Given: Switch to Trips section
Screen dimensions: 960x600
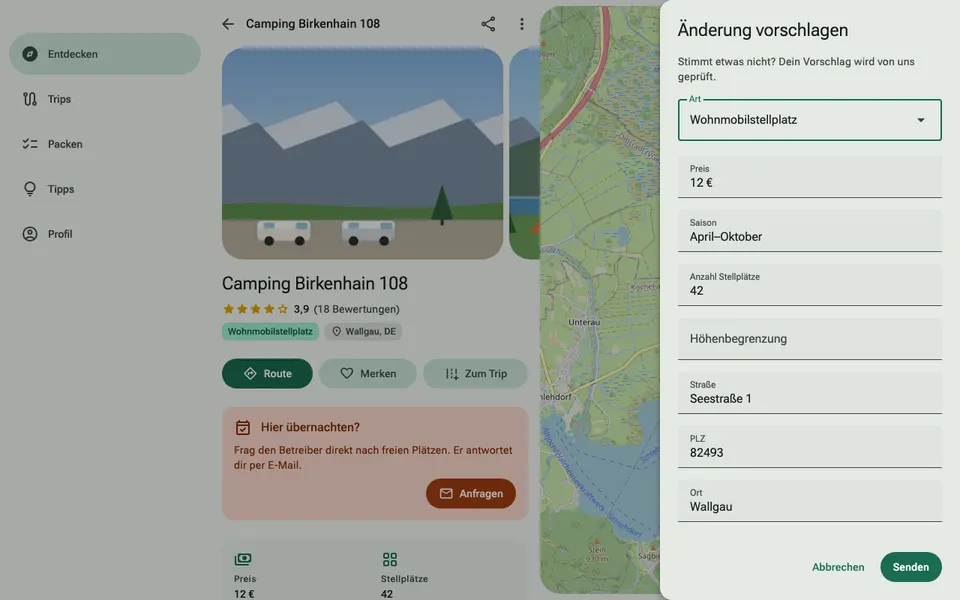Looking at the screenshot, I should [x=105, y=99].
